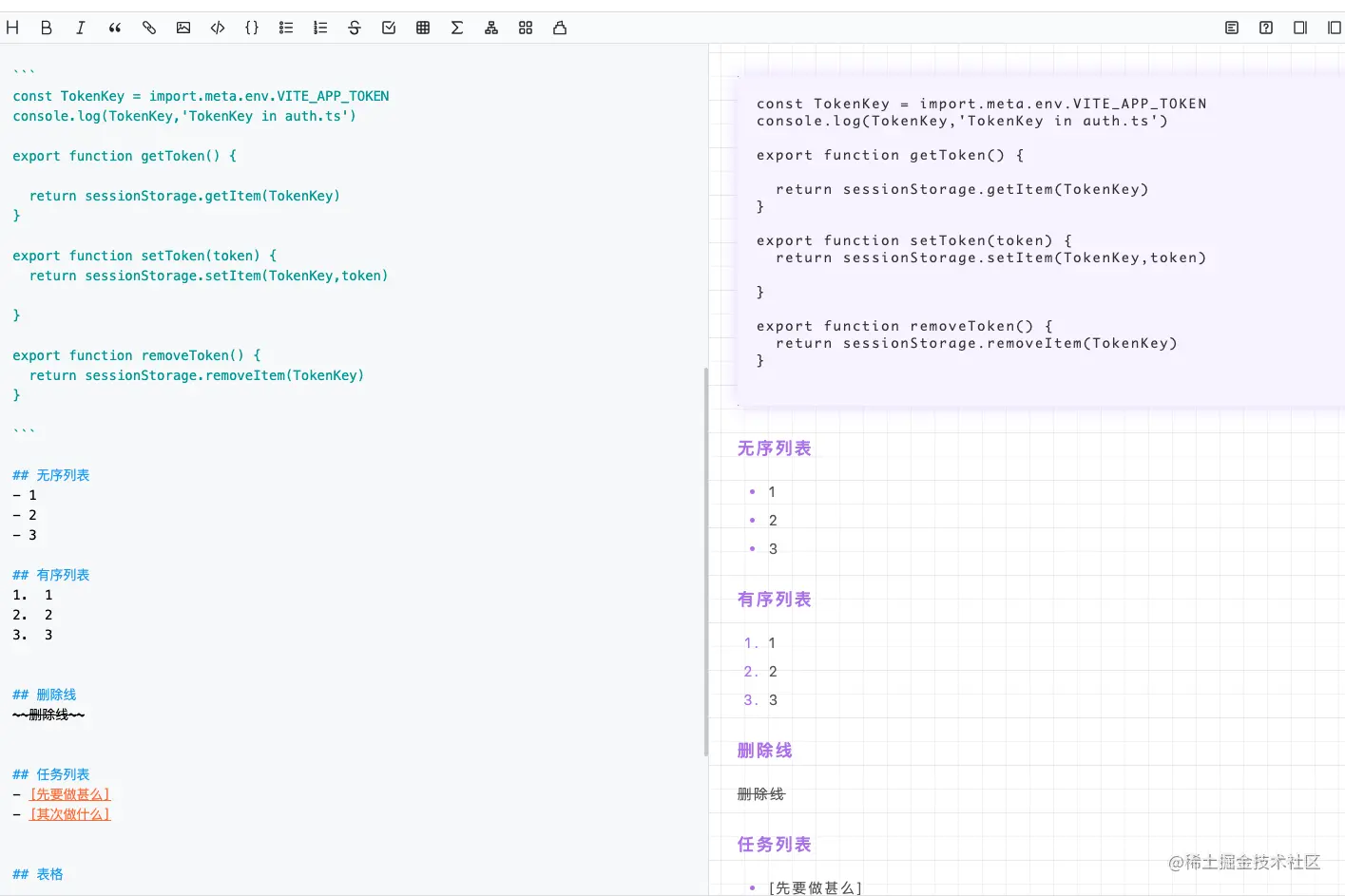
Task: Click '- 2' list line in editor
Action: pos(25,515)
